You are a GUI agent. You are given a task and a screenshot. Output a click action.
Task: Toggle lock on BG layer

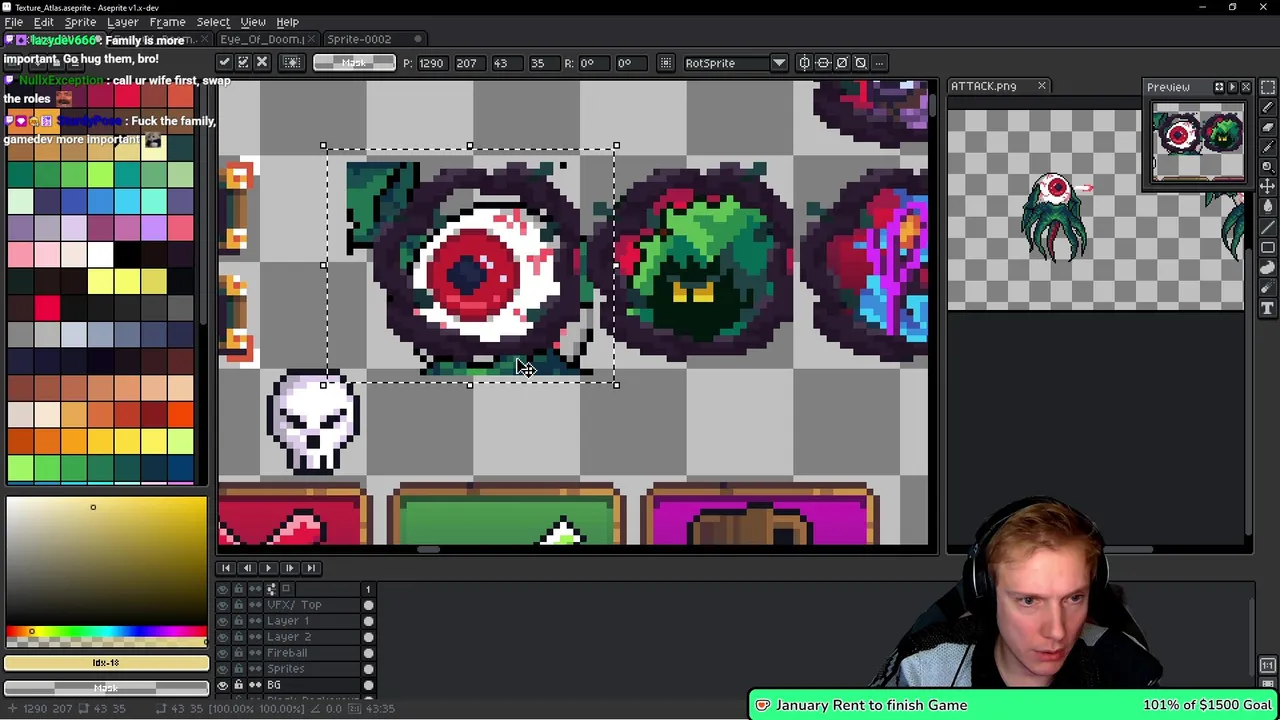tap(238, 685)
